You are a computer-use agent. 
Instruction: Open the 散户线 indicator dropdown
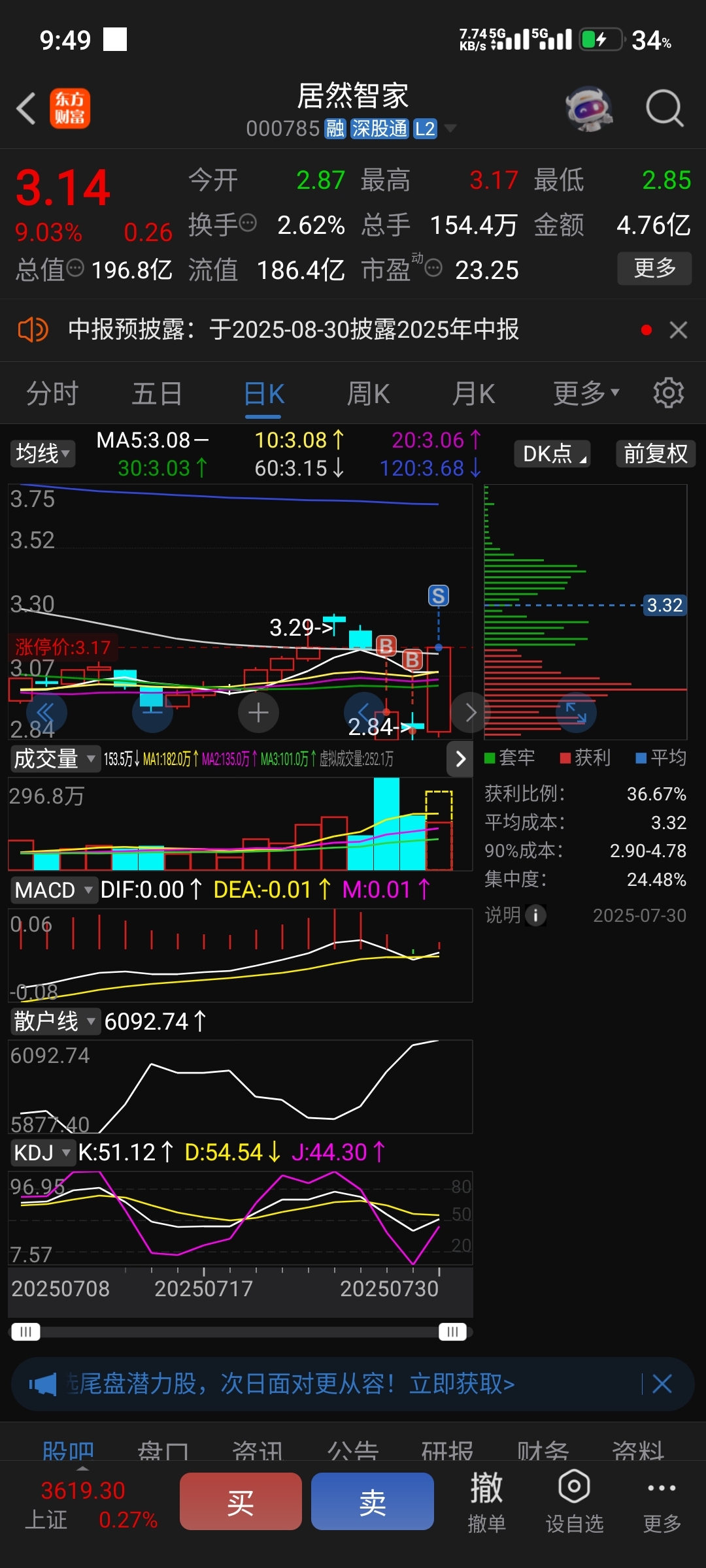(x=55, y=1021)
